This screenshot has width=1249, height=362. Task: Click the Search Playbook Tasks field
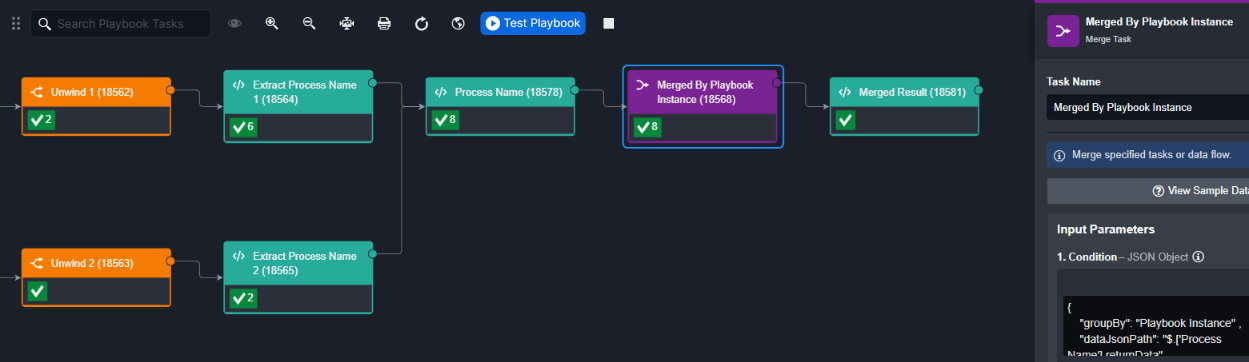point(120,23)
